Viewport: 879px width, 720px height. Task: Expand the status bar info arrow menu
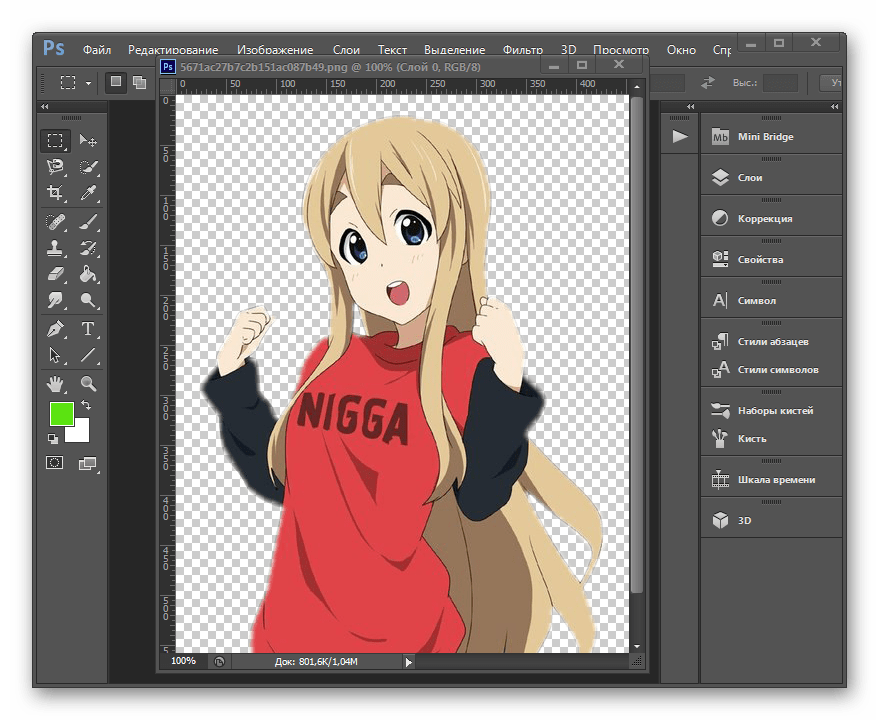pos(408,661)
